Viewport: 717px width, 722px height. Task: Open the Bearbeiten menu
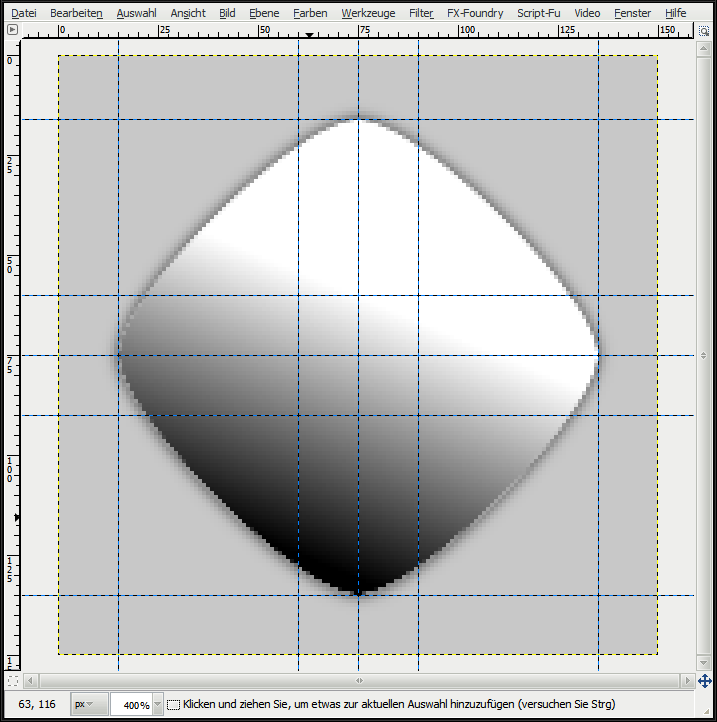76,13
